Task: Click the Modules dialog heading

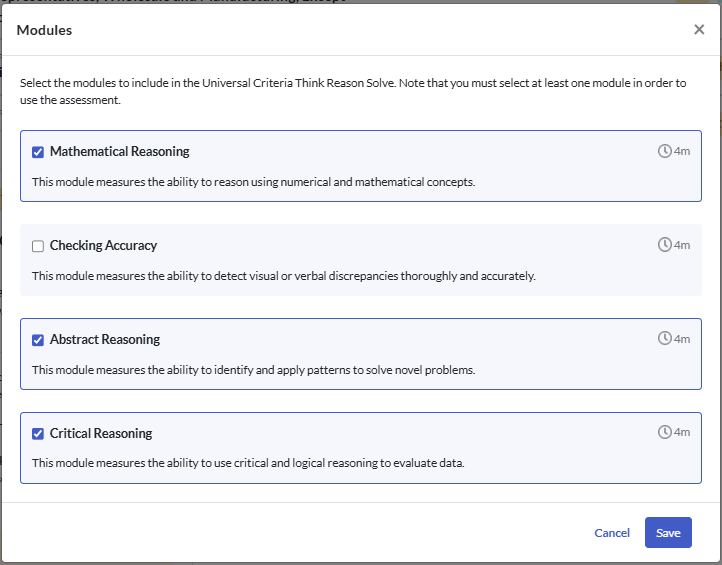Action: click(44, 31)
